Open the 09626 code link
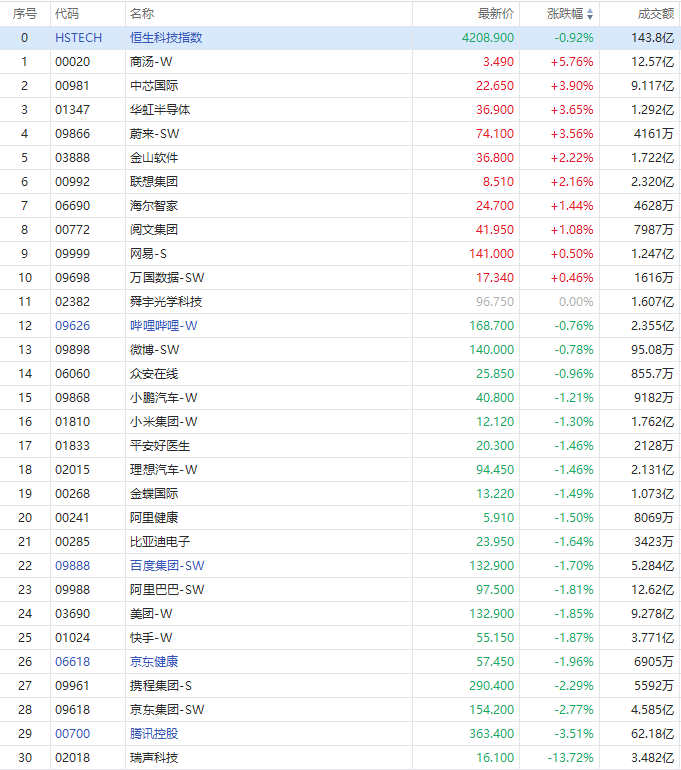 click(x=73, y=326)
